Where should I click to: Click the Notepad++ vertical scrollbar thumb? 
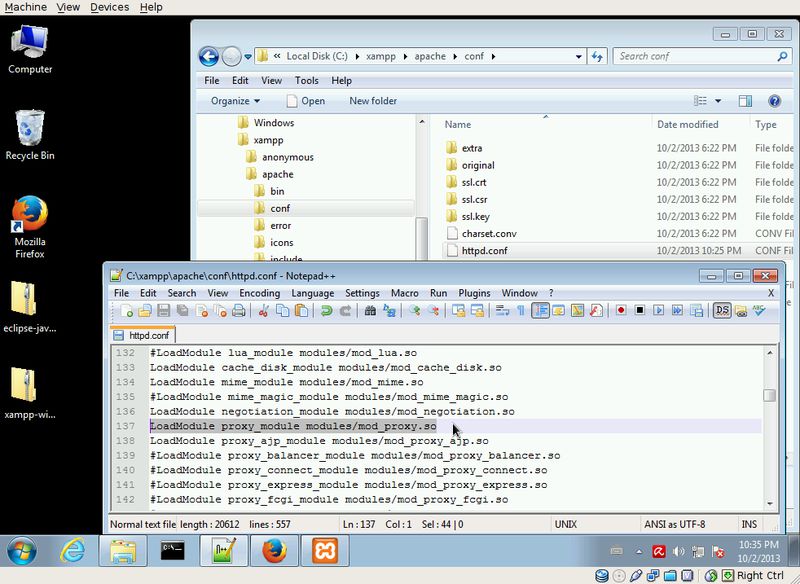769,395
